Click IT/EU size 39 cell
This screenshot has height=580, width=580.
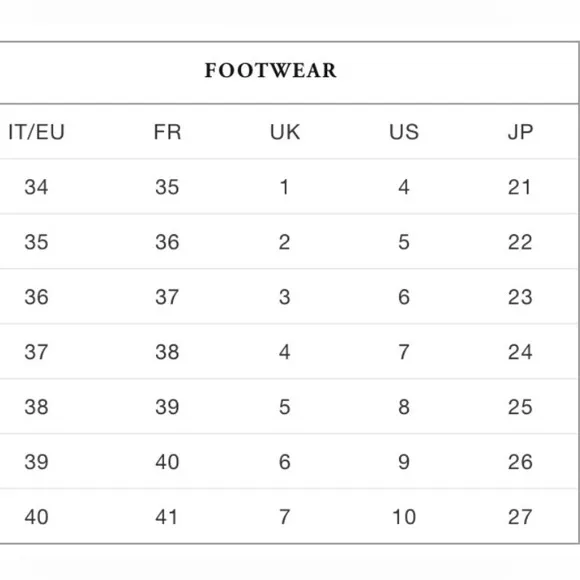coord(36,462)
